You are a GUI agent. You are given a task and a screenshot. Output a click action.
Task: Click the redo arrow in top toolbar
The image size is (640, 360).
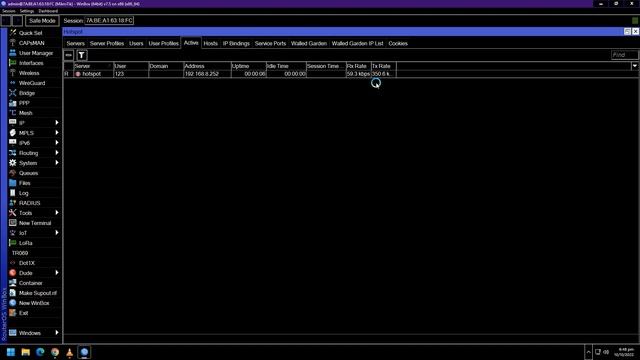[x=17, y=20]
